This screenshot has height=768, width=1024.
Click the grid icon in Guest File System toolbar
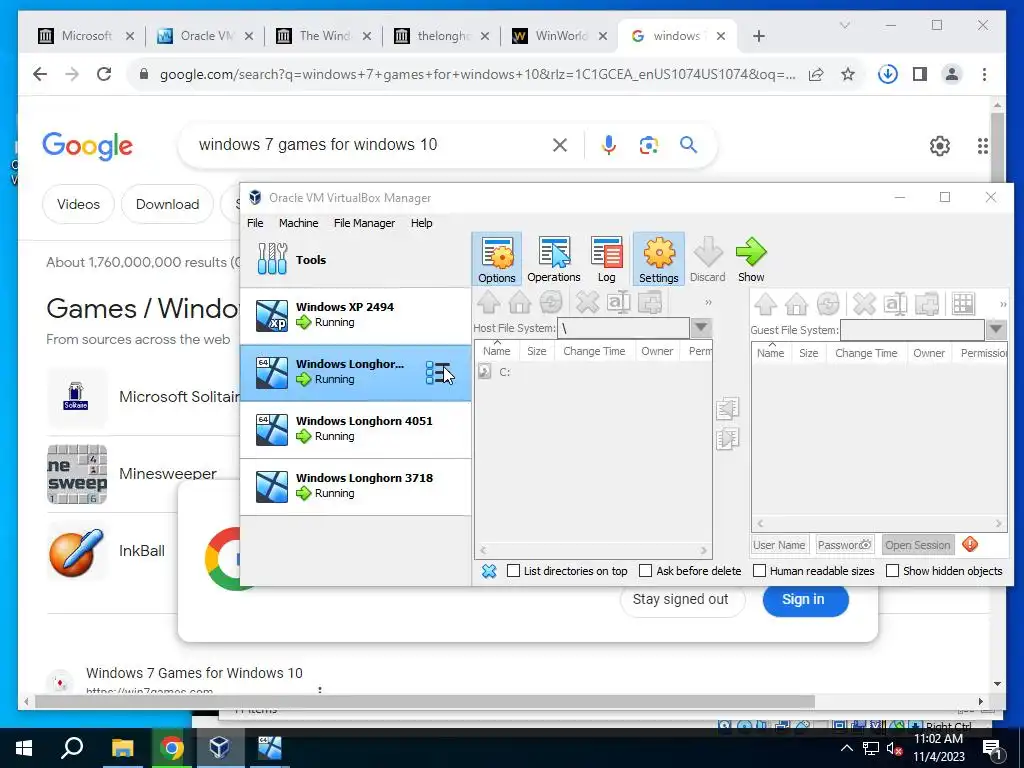(x=963, y=304)
